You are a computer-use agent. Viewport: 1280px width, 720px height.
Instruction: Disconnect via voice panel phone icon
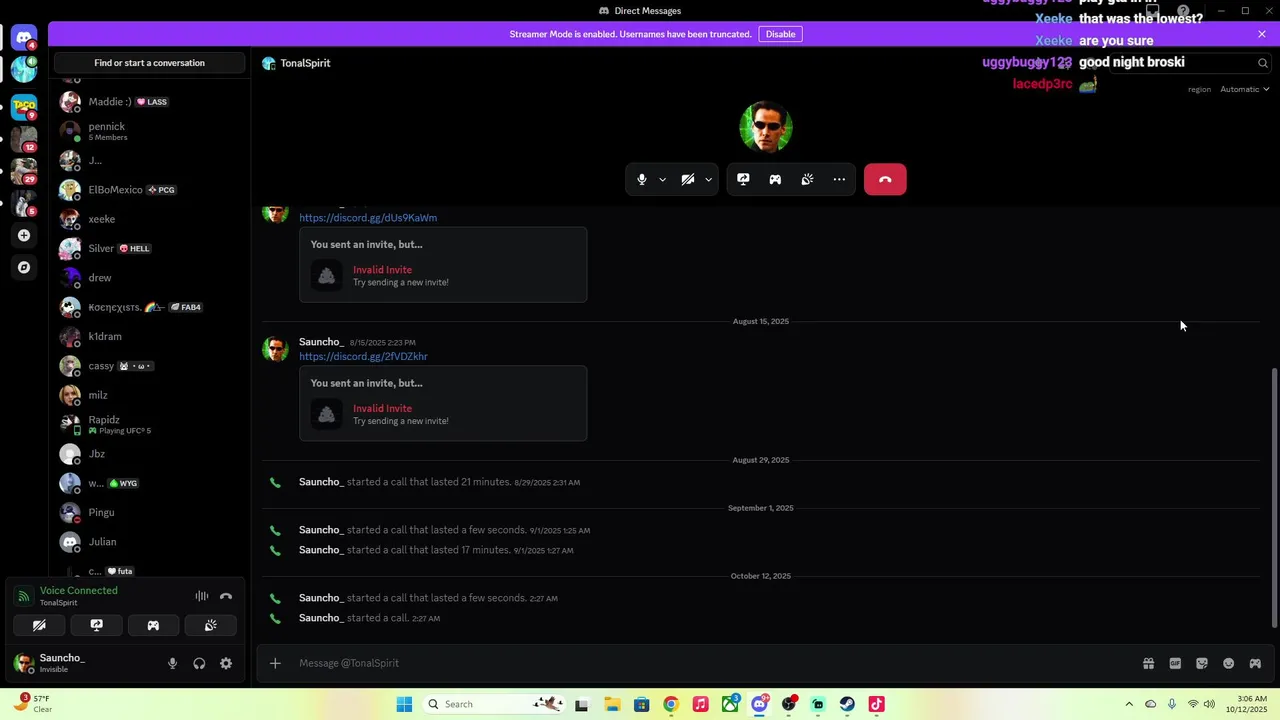226,596
